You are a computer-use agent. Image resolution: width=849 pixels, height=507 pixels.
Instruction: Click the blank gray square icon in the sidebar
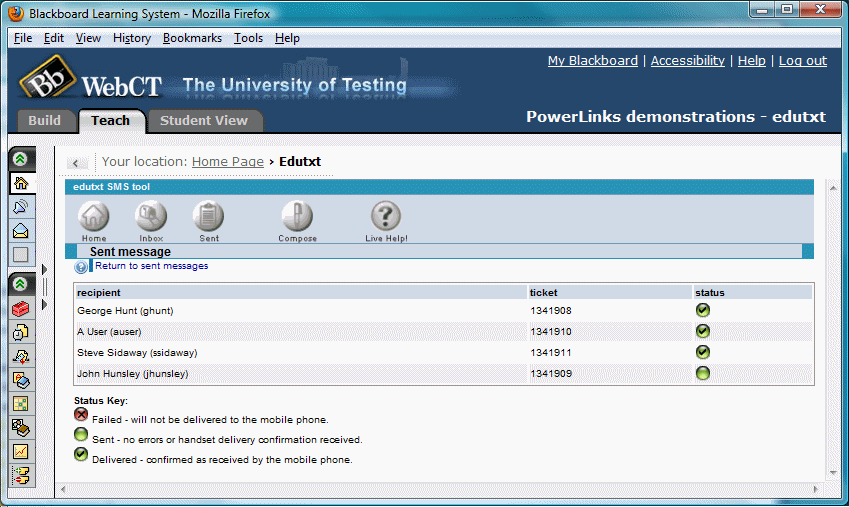pos(21,255)
